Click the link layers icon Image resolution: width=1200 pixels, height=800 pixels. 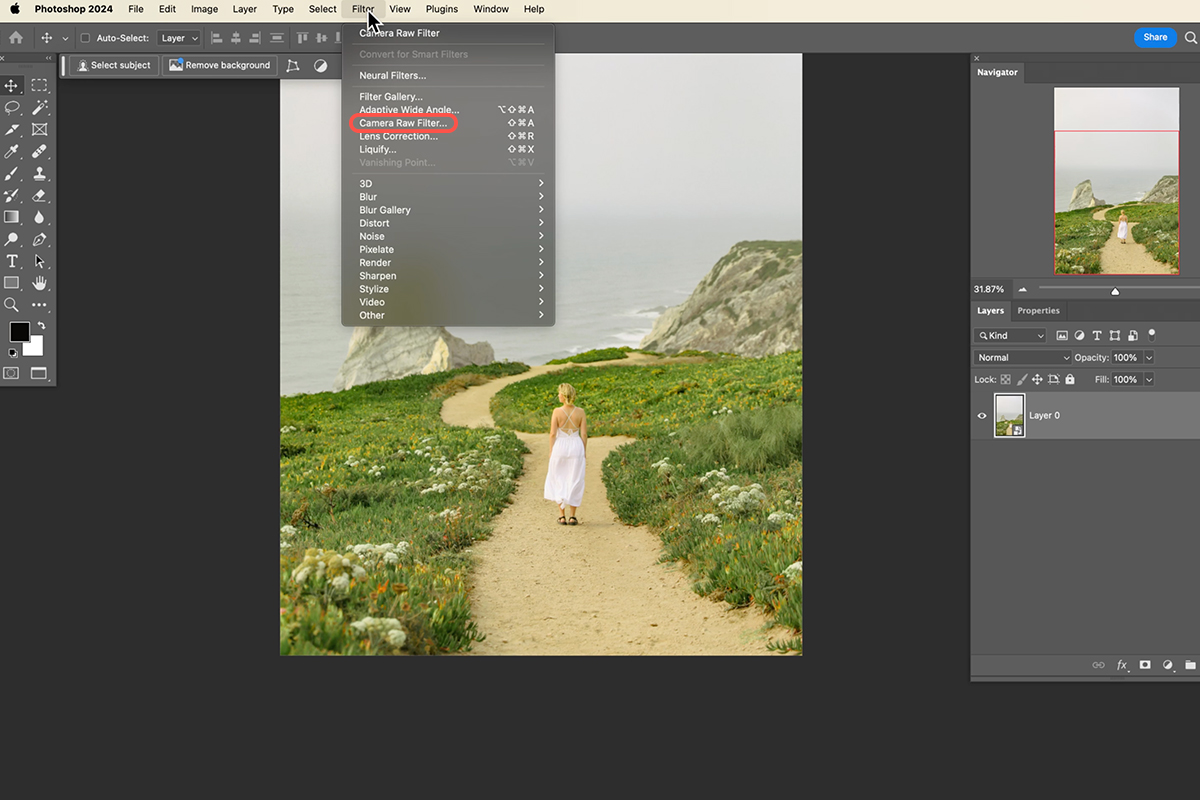pos(1098,665)
